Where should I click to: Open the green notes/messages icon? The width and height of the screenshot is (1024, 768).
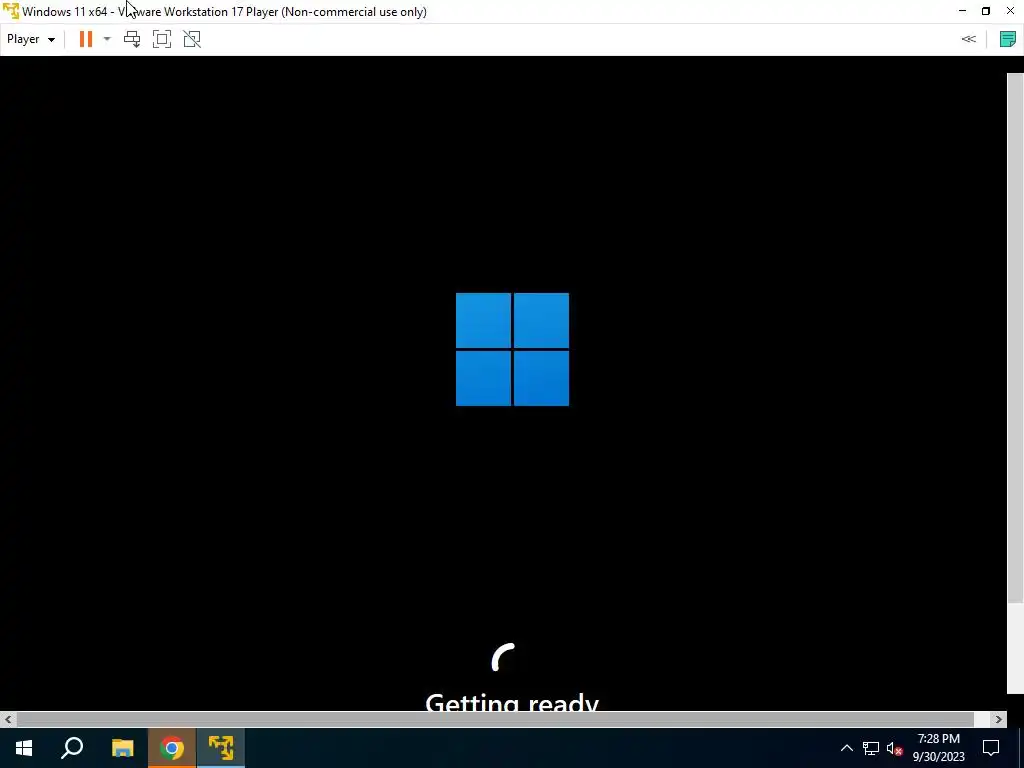point(1008,39)
